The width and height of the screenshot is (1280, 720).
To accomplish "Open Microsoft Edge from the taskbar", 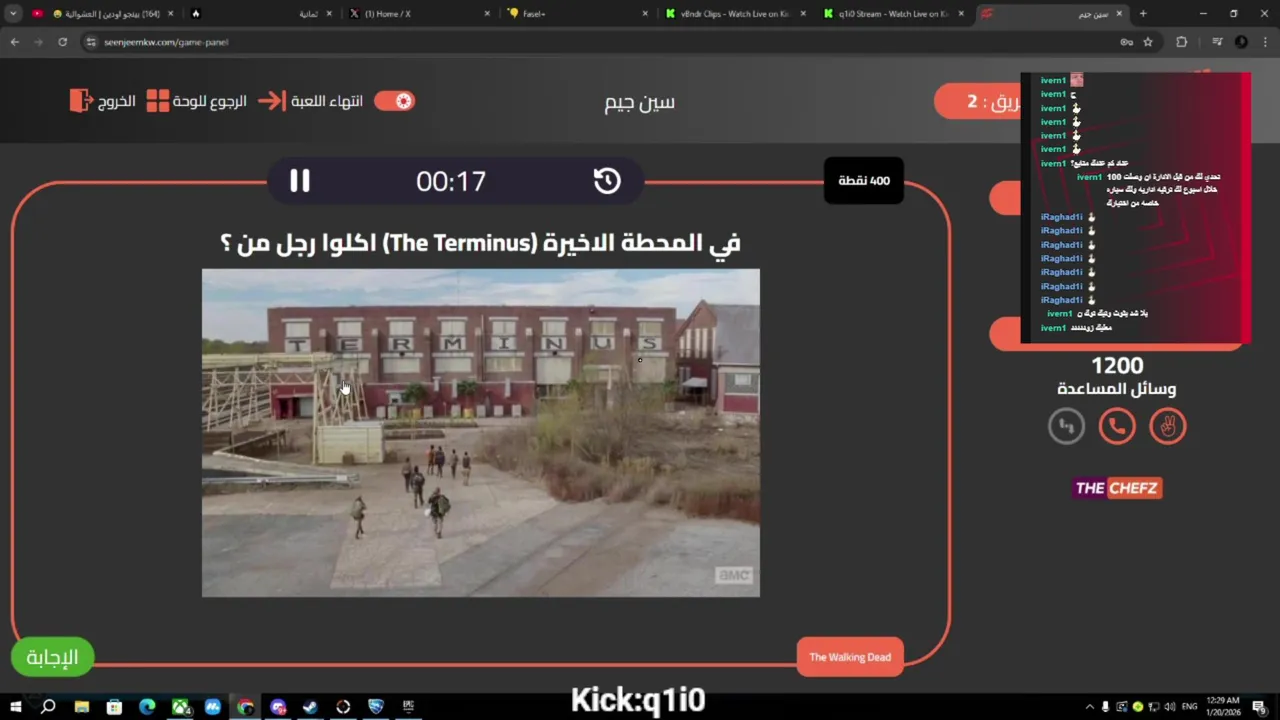I will pyautogui.click(x=147, y=707).
